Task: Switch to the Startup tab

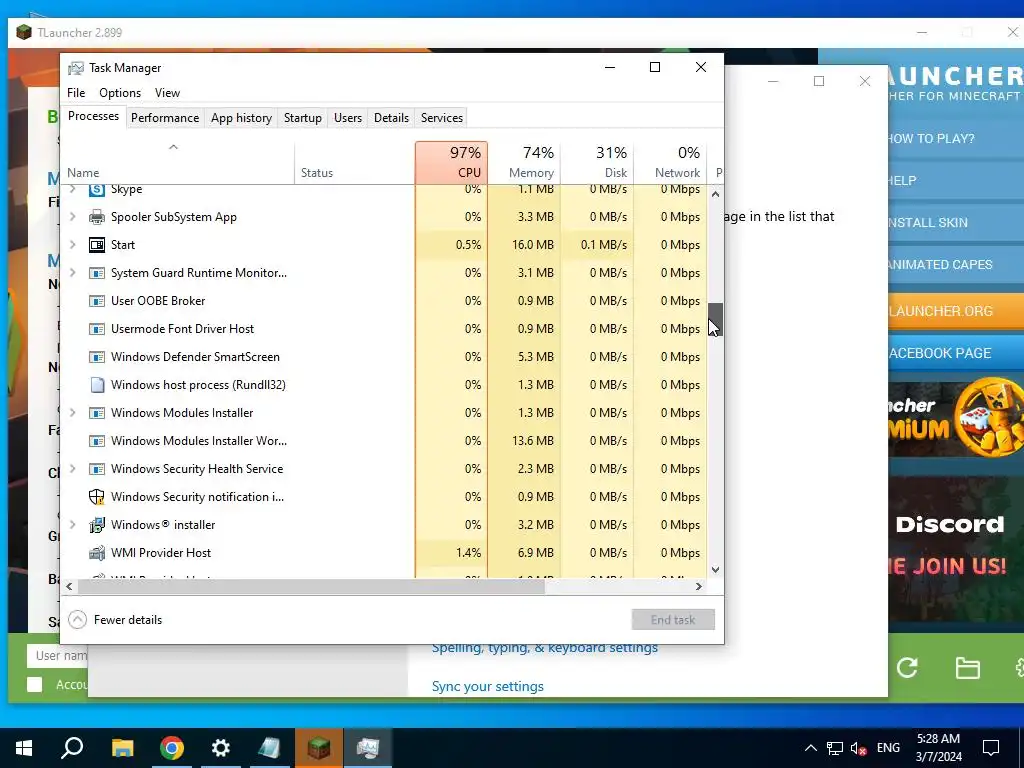Action: [302, 118]
